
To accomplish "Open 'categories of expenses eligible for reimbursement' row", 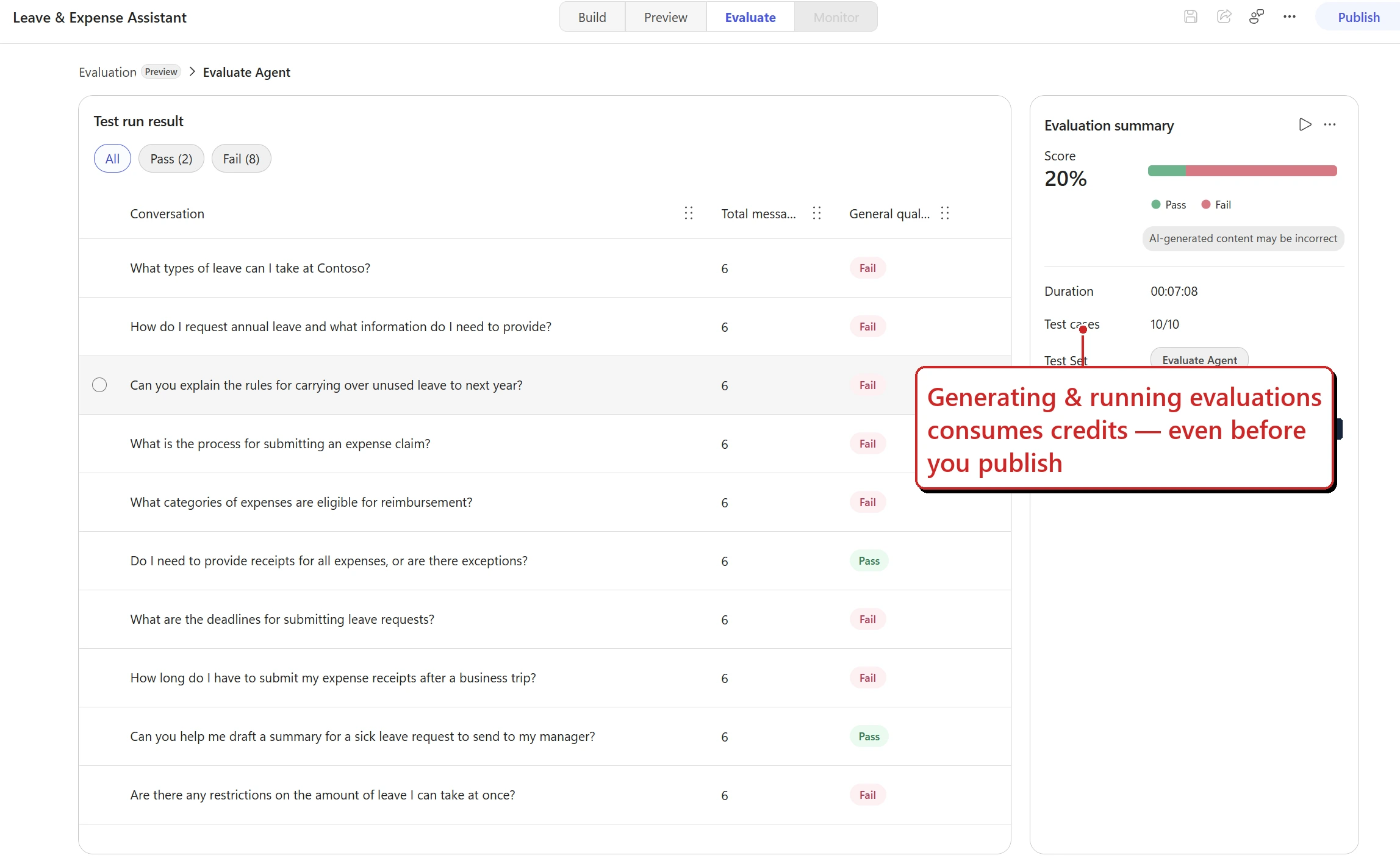I will click(544, 502).
